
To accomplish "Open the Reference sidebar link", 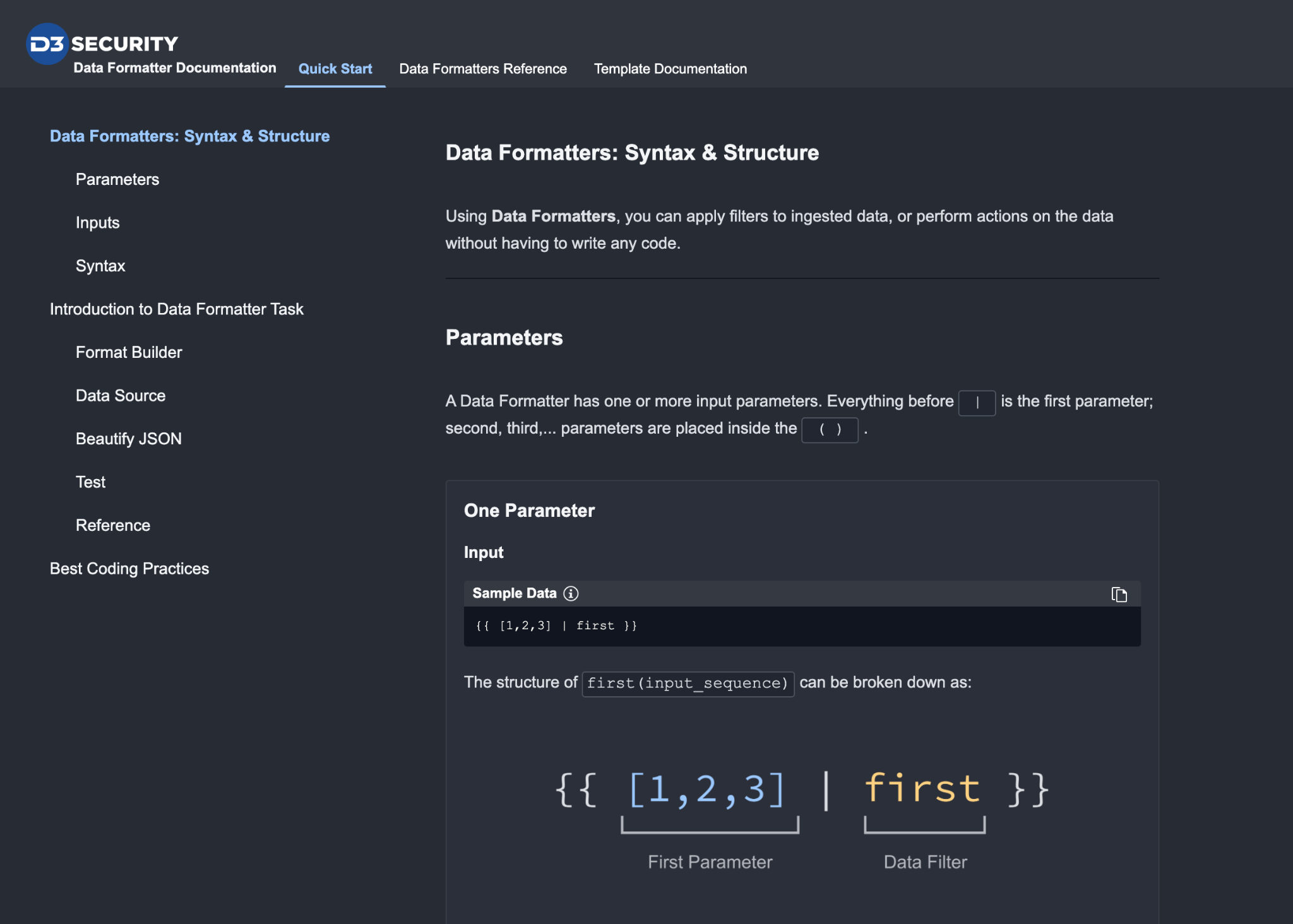I will tap(112, 525).
